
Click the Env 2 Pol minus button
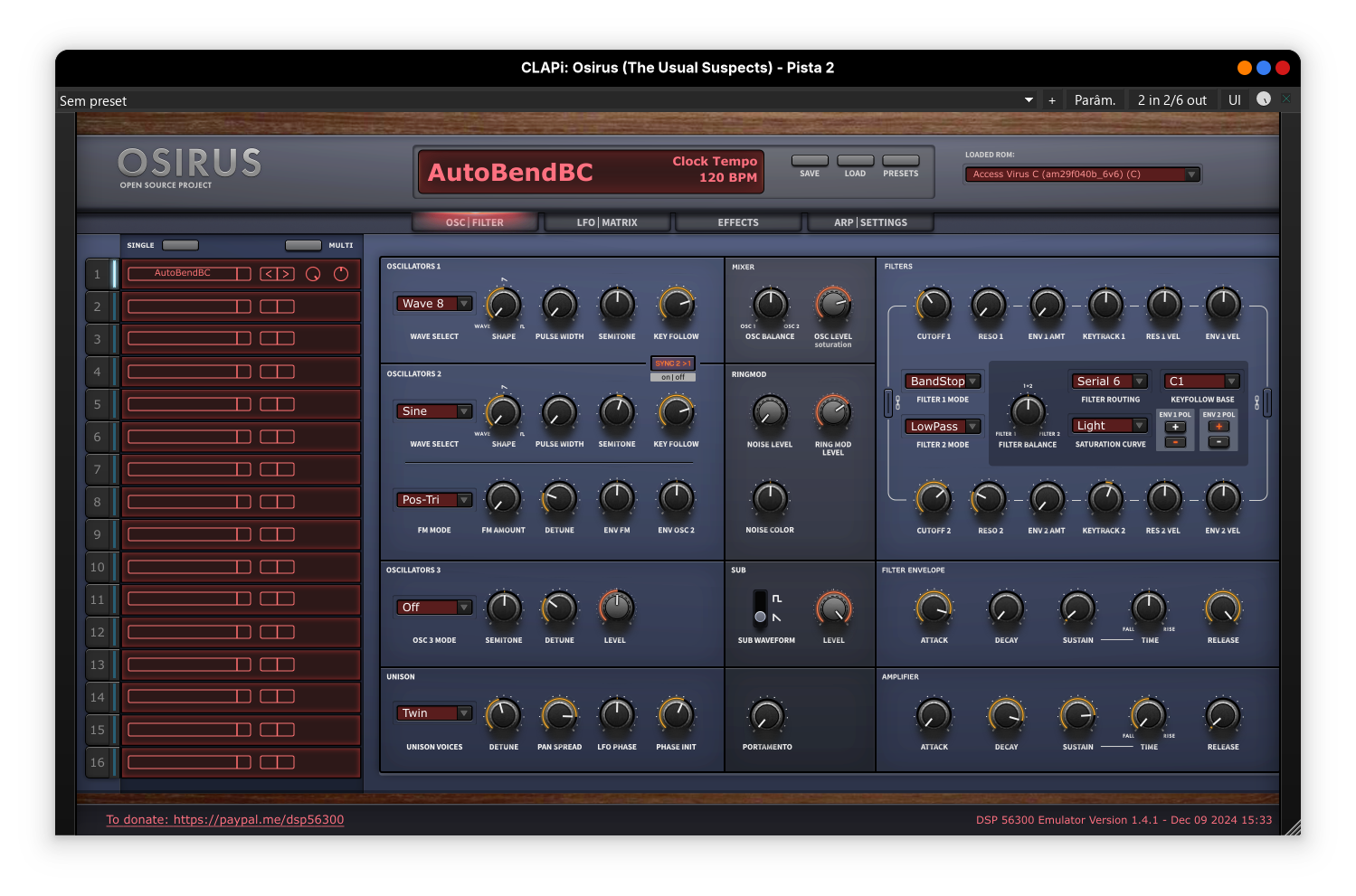coord(1219,442)
